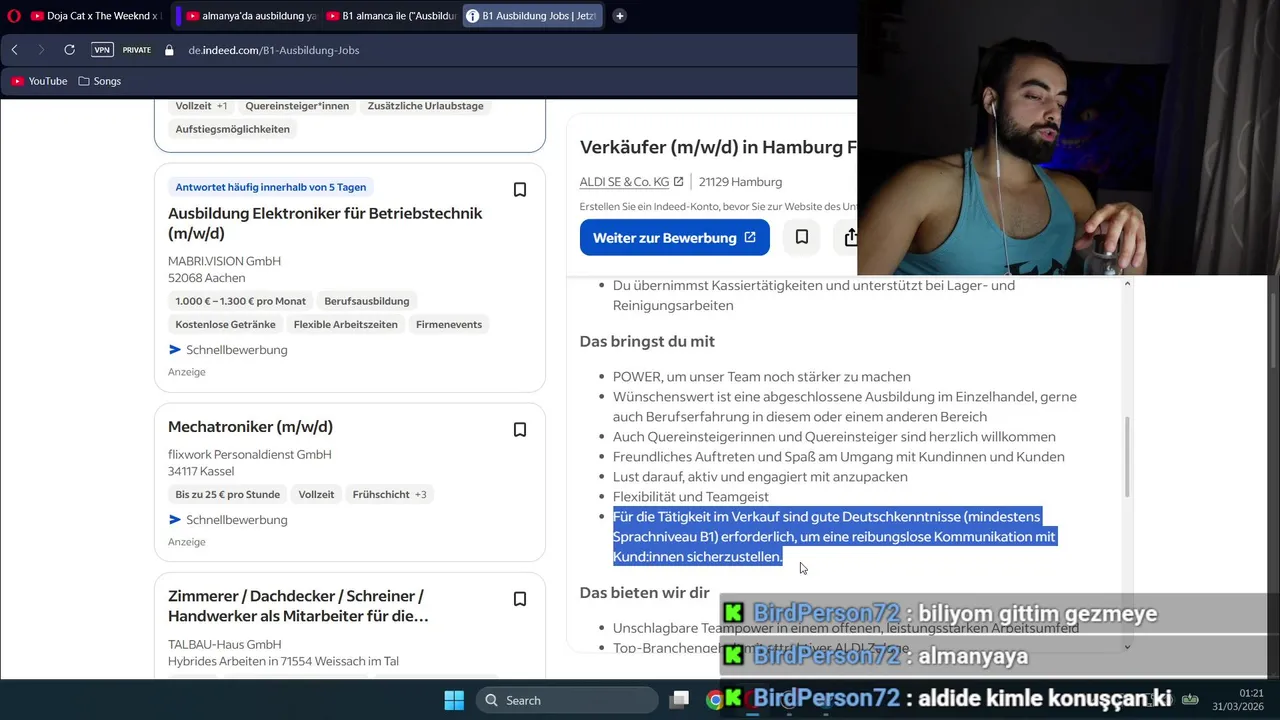The image size is (1280, 720).
Task: Click the Berufsausbildung tag
Action: (367, 301)
